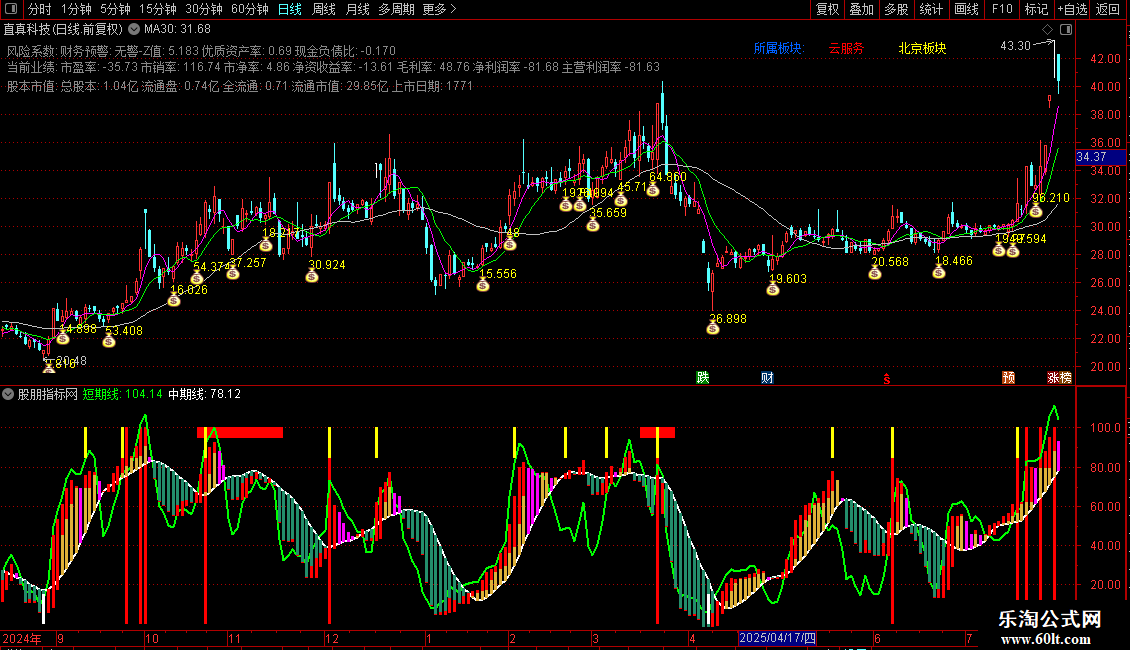Click the money bag icon labeled 54.37

click(197, 278)
